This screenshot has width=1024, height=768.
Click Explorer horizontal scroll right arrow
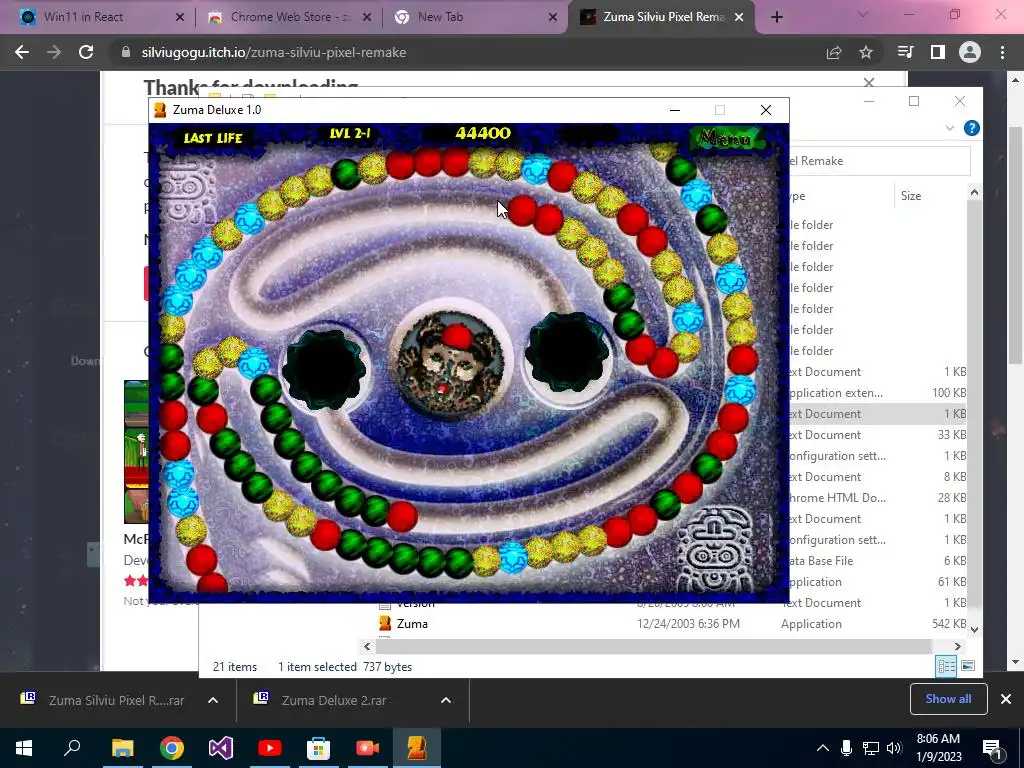point(957,647)
